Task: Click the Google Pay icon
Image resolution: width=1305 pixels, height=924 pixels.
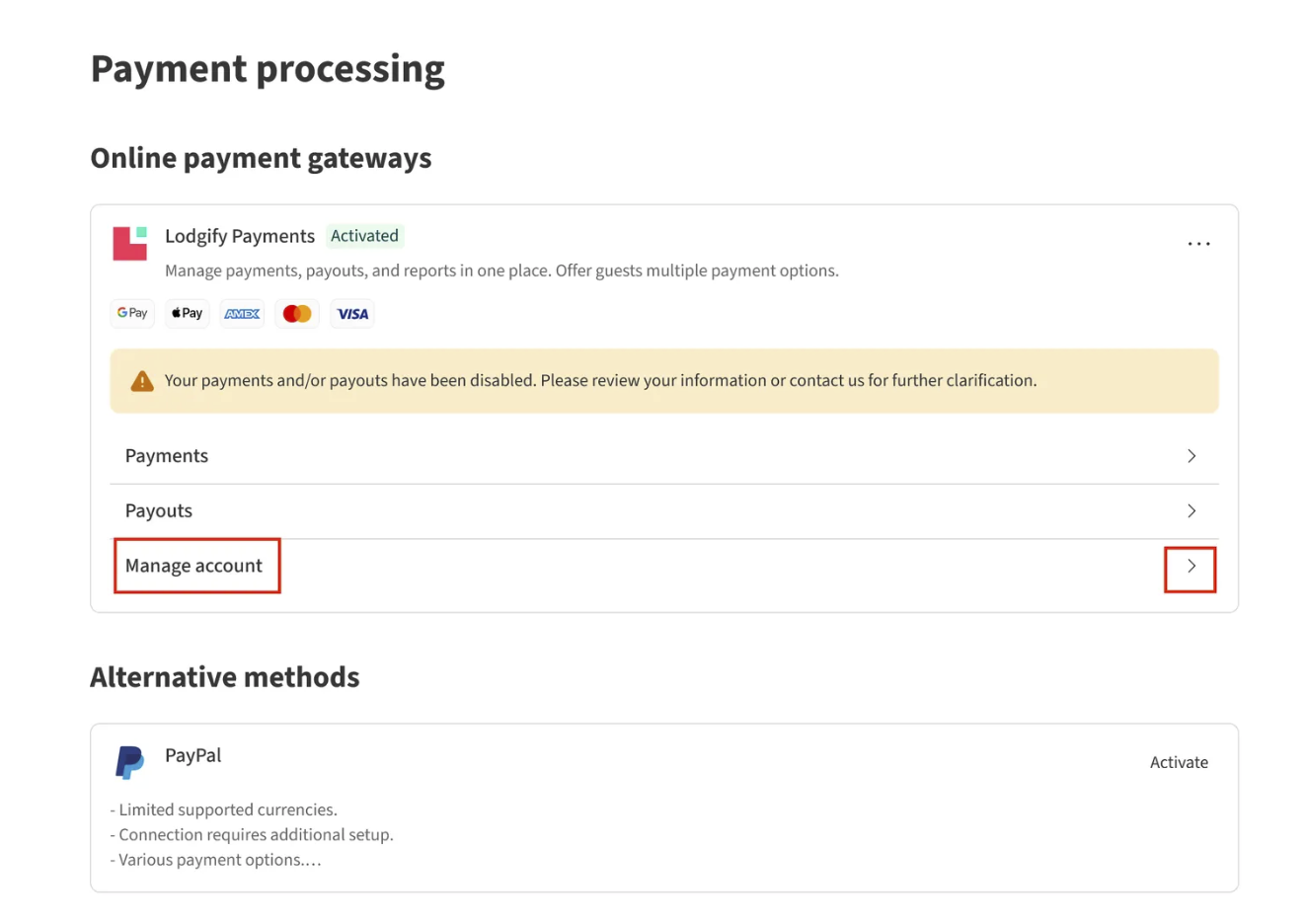Action: point(132,314)
